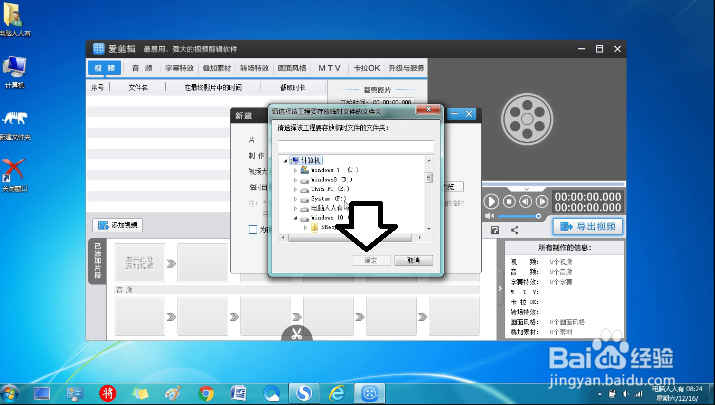Step forward one frame in preview
This screenshot has height=405, width=715.
pyautogui.click(x=542, y=202)
